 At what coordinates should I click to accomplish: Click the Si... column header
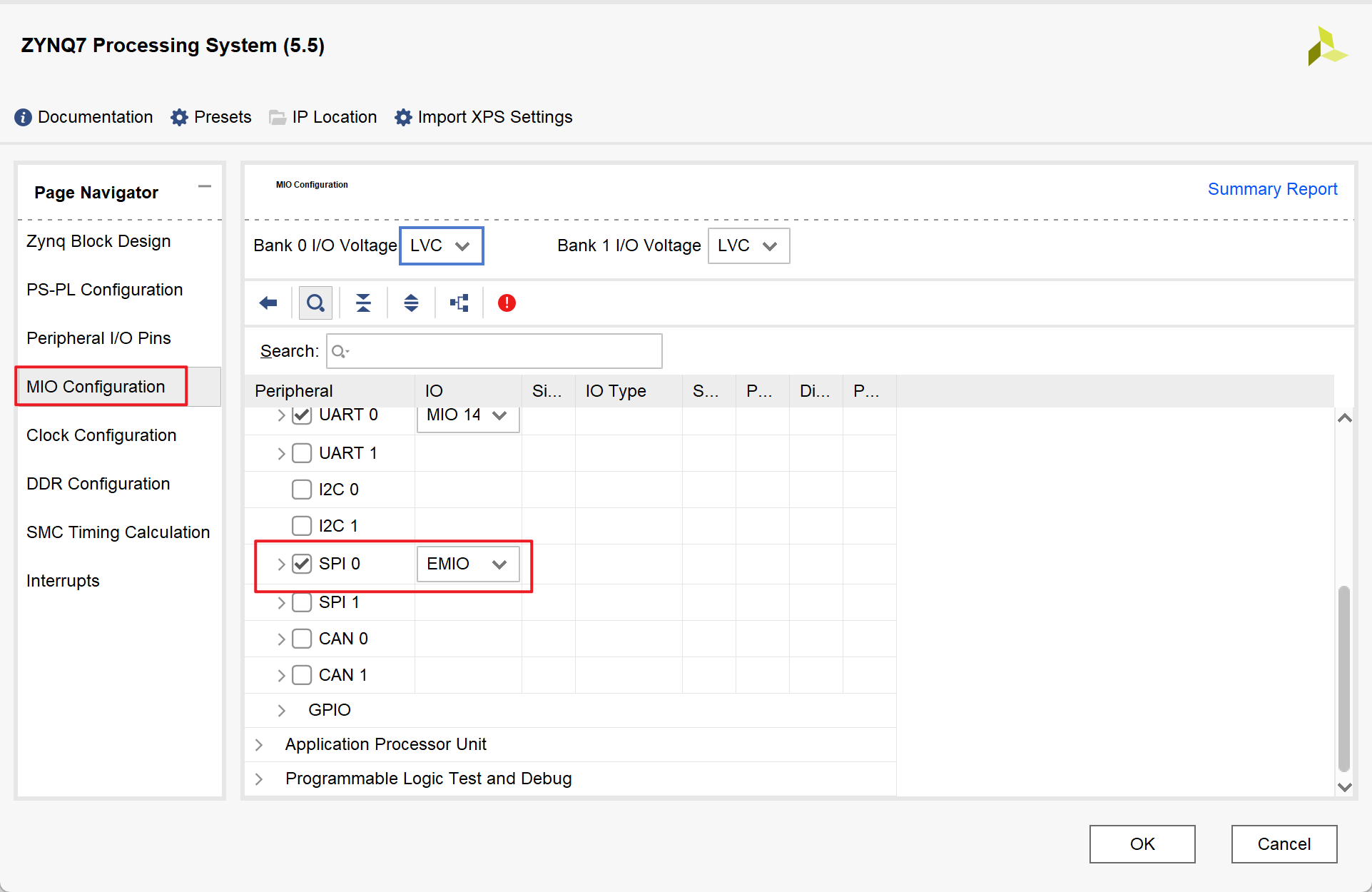tap(549, 391)
